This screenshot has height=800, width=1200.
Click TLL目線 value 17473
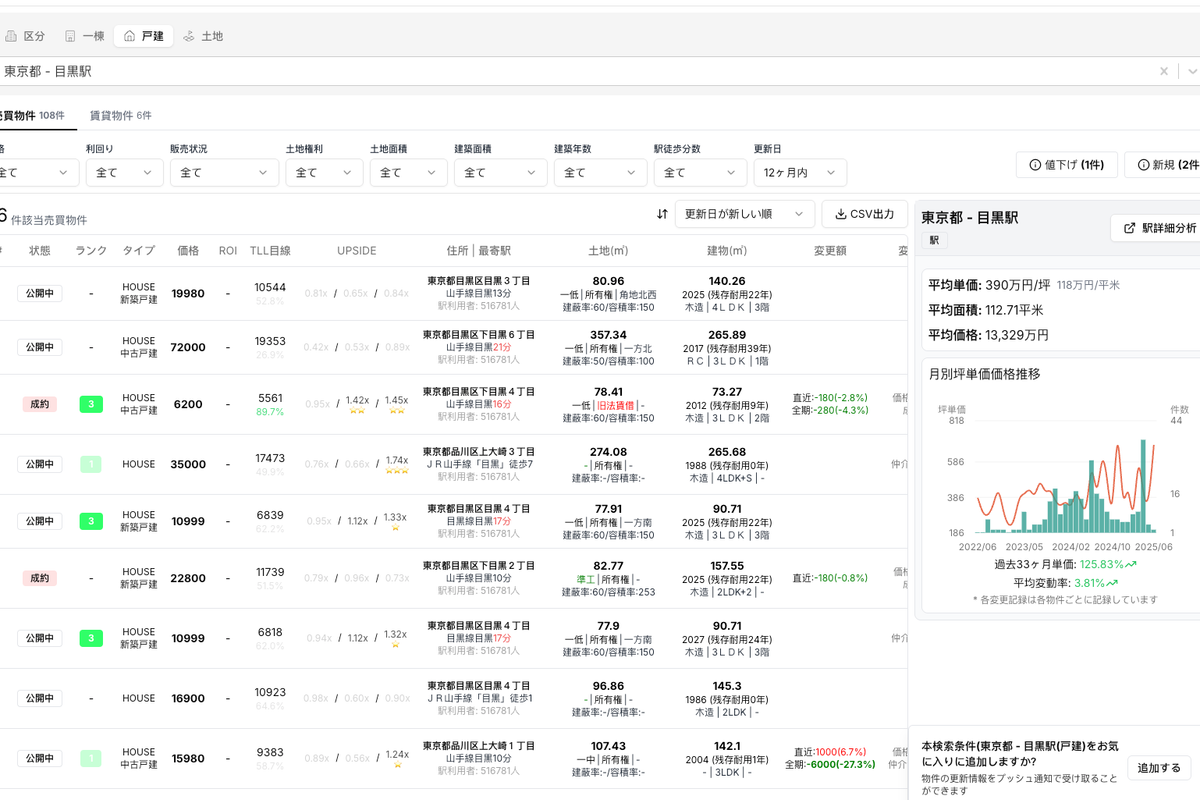click(270, 458)
